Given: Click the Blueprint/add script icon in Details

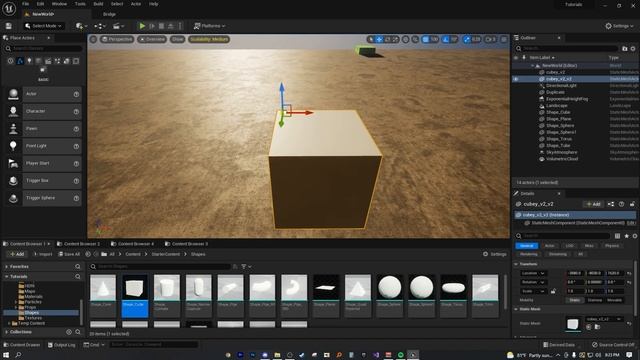Looking at the screenshot, I should (611, 204).
